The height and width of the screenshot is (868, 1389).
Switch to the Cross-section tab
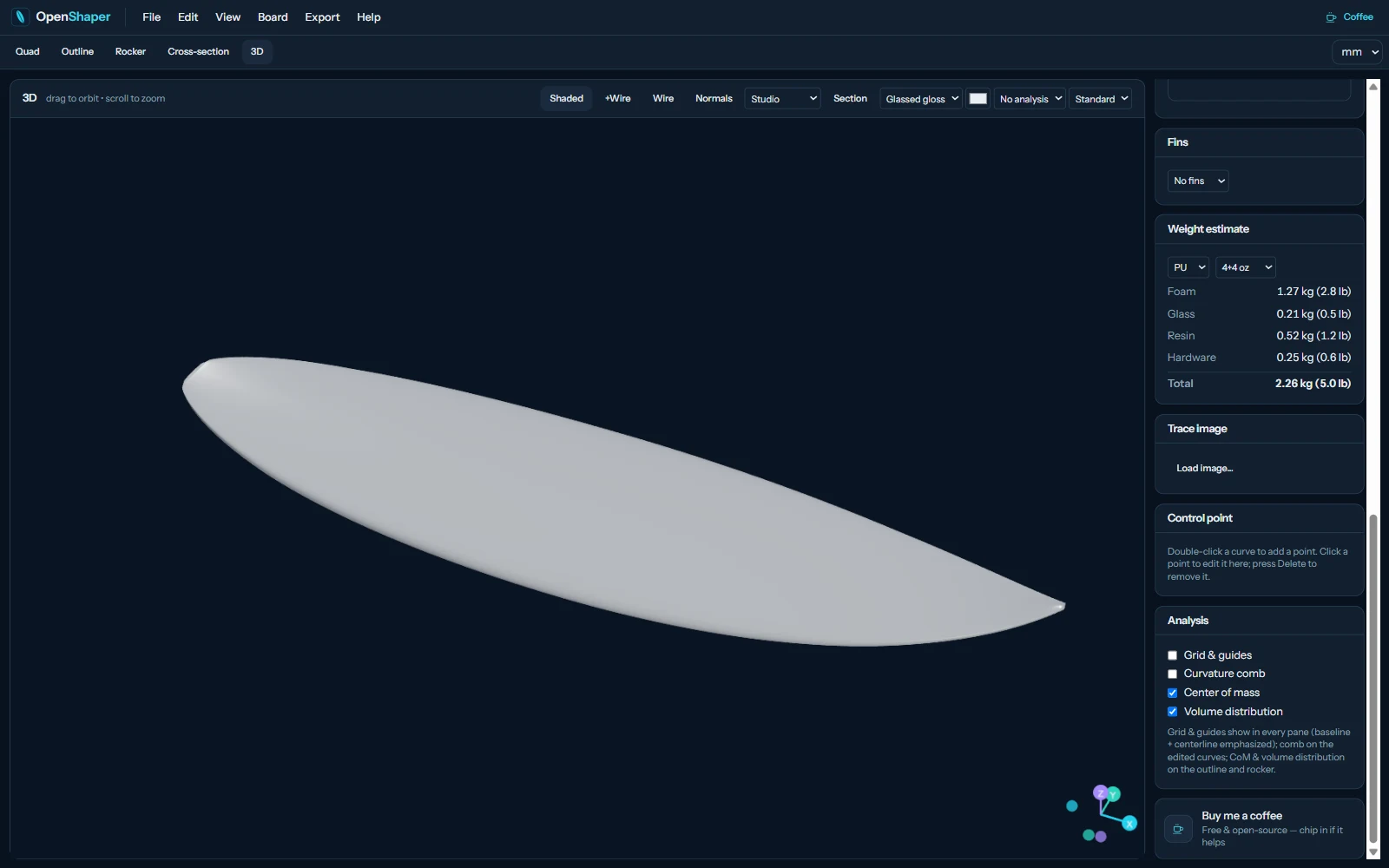click(198, 51)
